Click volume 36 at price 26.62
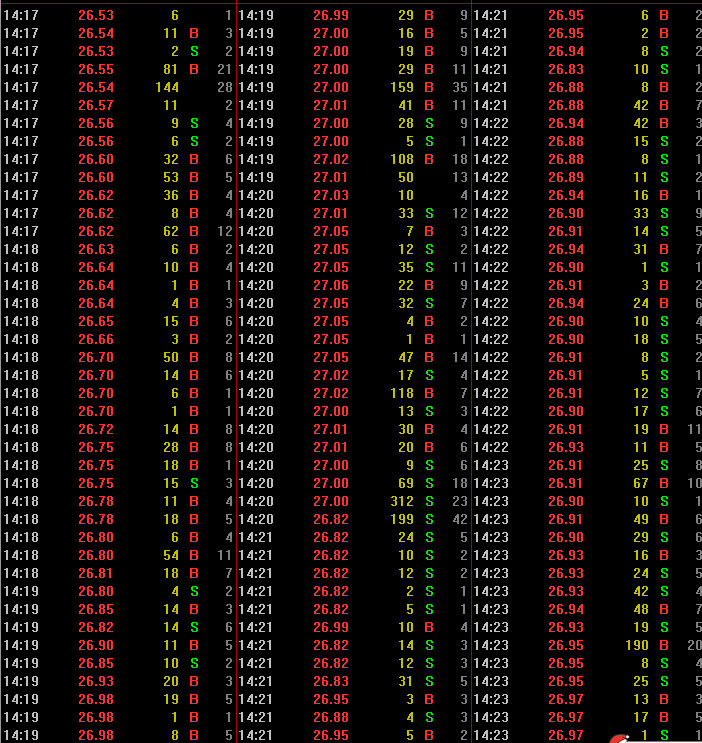Screen dimensions: 702x743 point(171,195)
